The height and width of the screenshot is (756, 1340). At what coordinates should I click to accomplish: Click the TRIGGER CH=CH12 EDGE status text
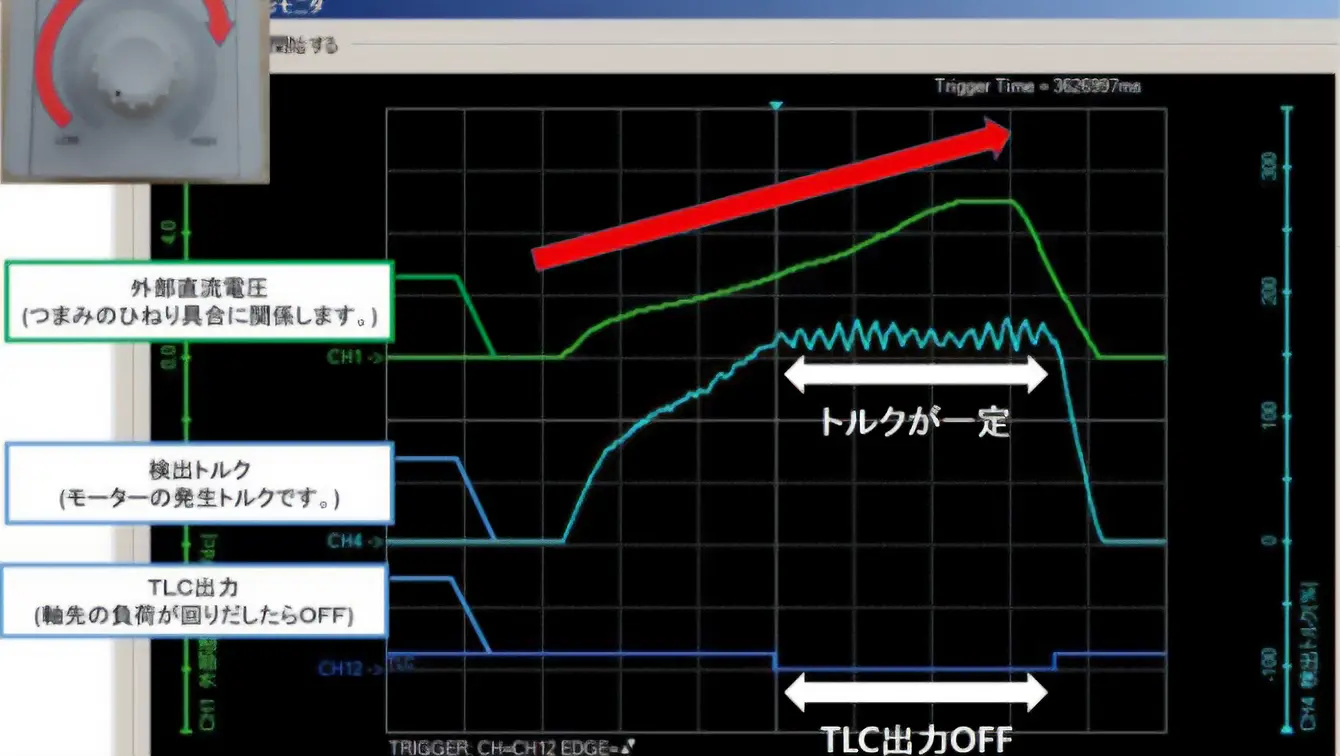(511, 746)
